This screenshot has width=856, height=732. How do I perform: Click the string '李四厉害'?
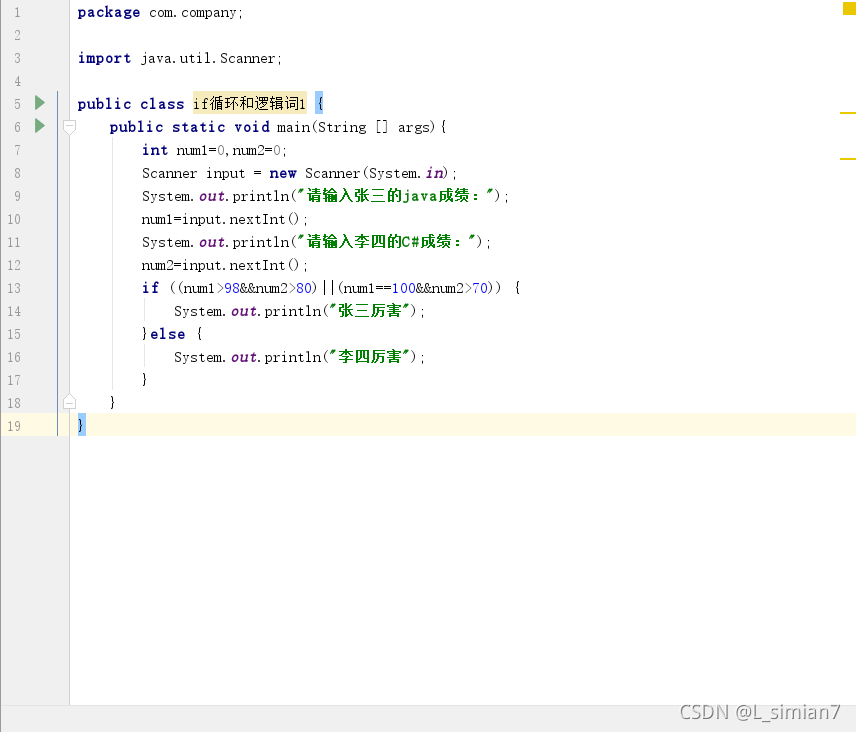pyautogui.click(x=370, y=357)
